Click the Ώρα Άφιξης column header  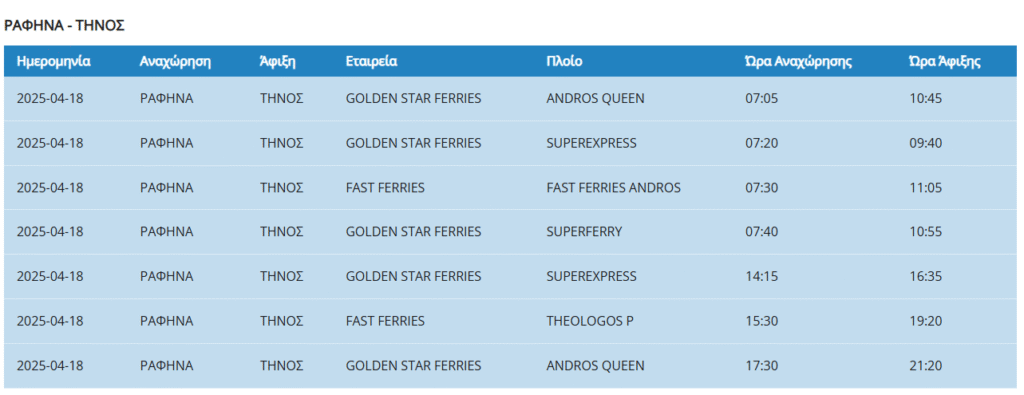[944, 62]
